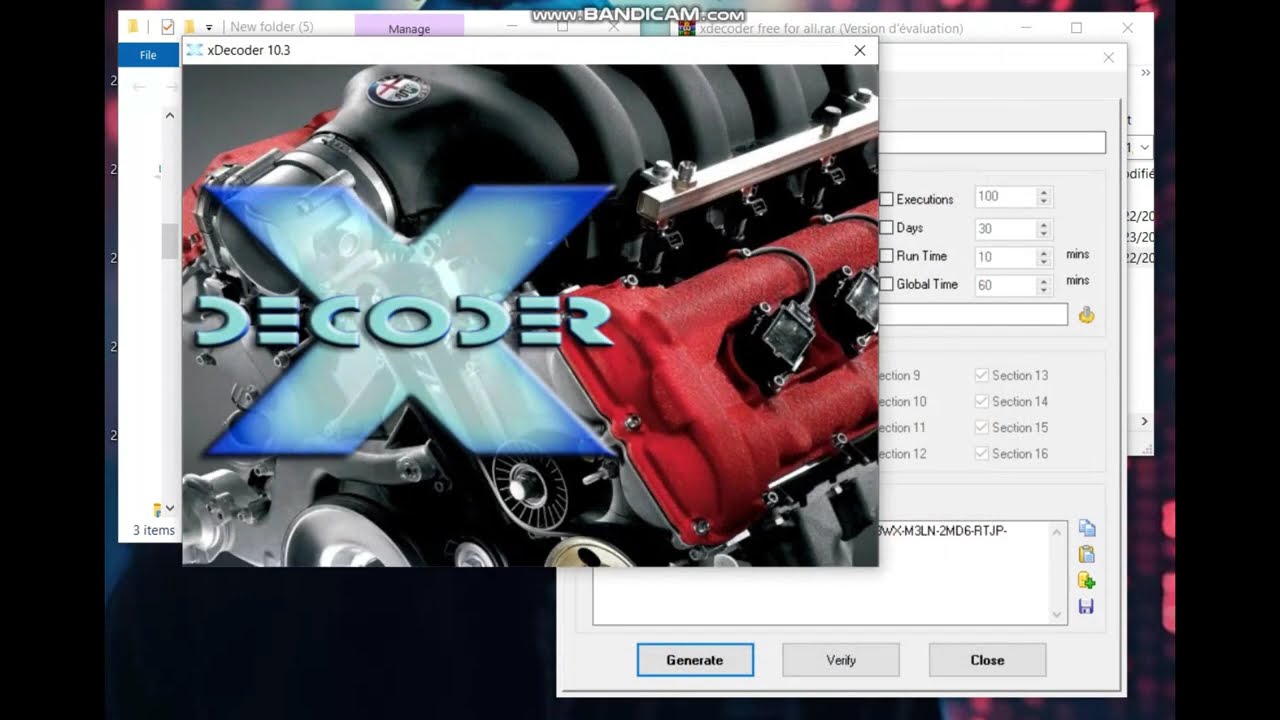This screenshot has height=720, width=1280.
Task: Click the WinRAR toolbar overflow chevron
Action: [1145, 73]
